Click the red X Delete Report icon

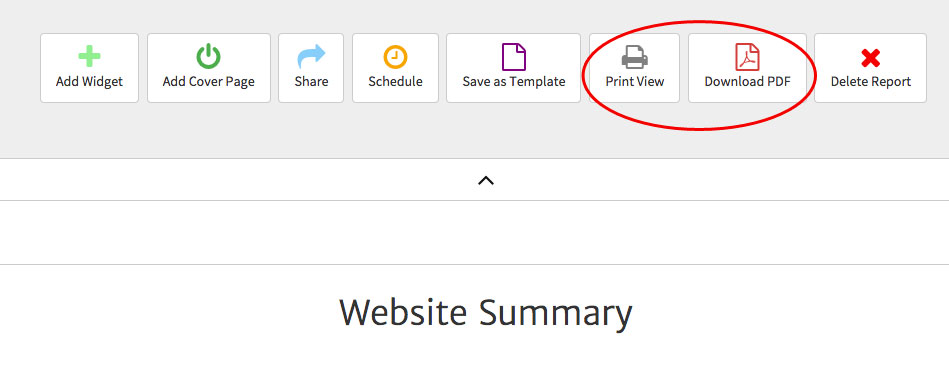pos(870,58)
